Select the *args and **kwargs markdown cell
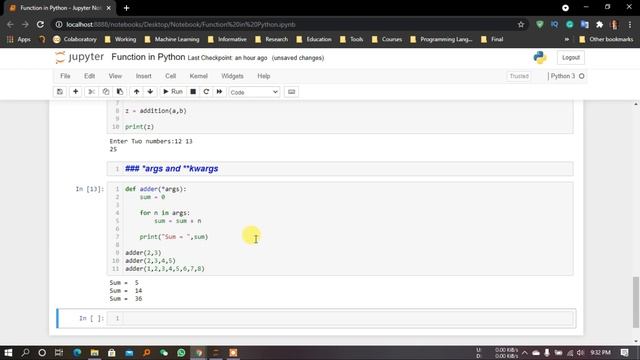The width and height of the screenshot is (640, 360). coord(340,169)
